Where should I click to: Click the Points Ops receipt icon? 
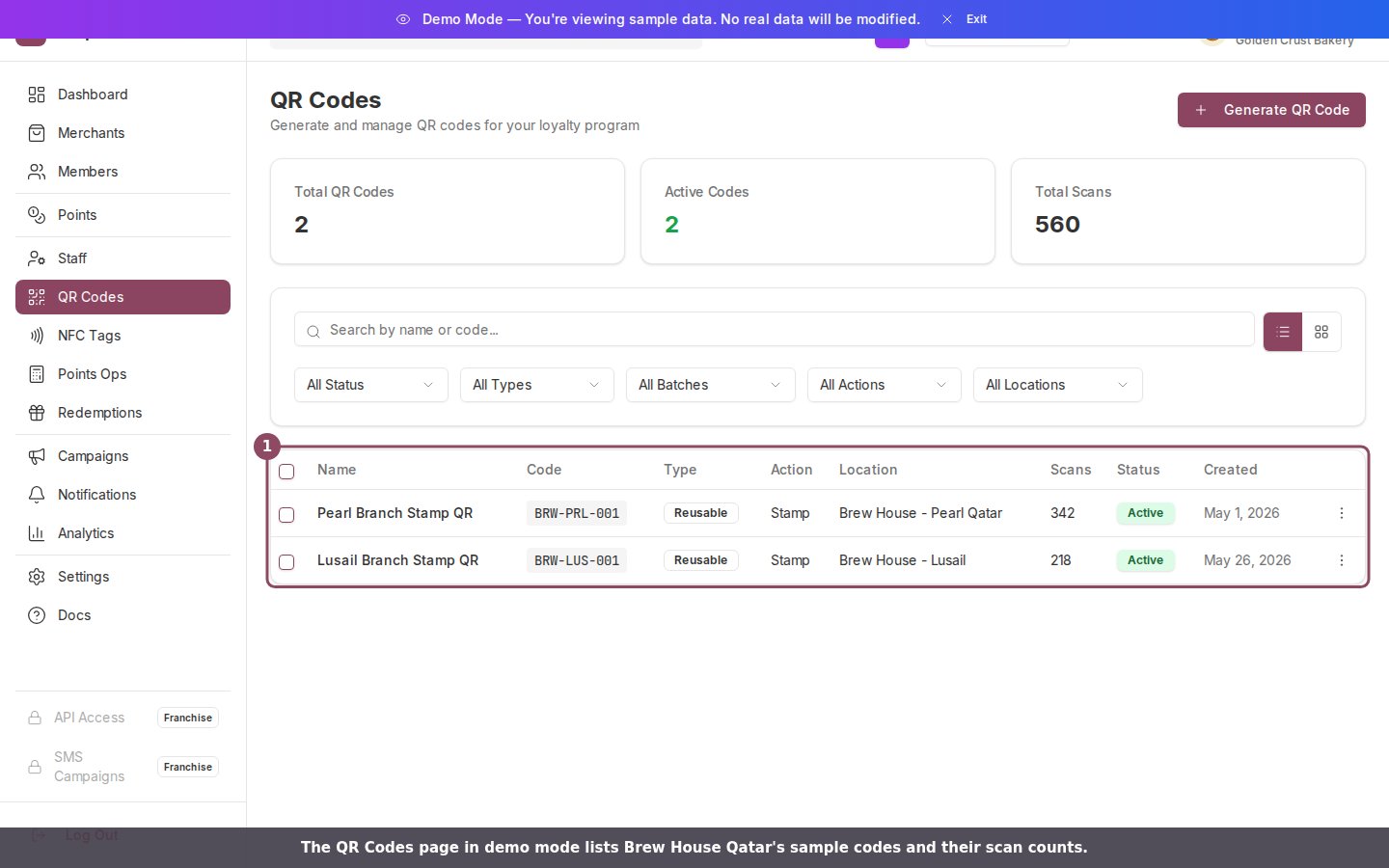tap(37, 374)
